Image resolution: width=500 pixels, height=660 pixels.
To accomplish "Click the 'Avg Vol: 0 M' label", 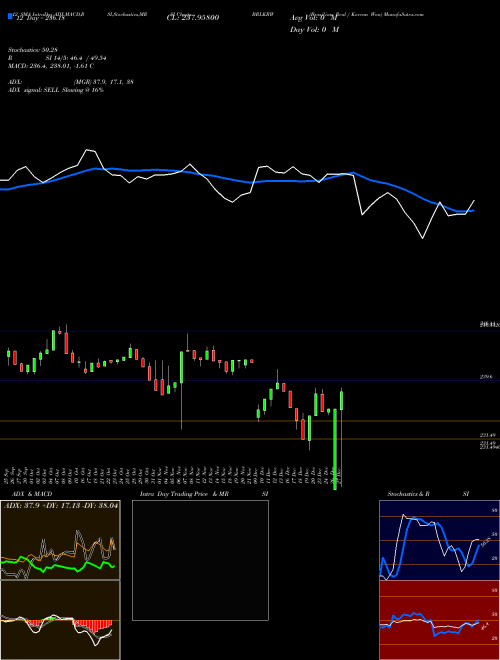I will click(314, 18).
